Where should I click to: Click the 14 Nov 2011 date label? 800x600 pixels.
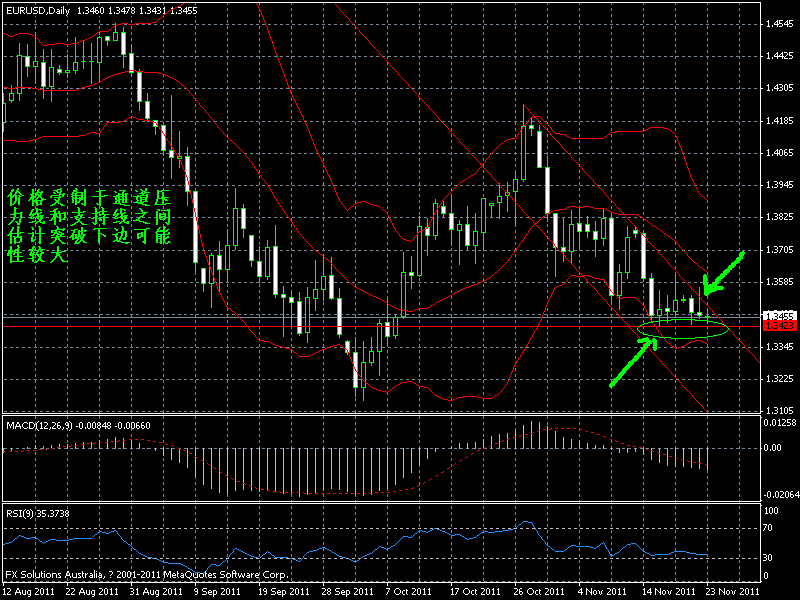(668, 592)
